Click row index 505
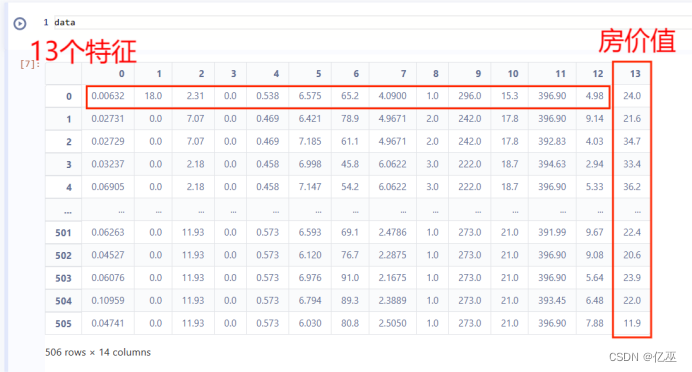 [63, 323]
